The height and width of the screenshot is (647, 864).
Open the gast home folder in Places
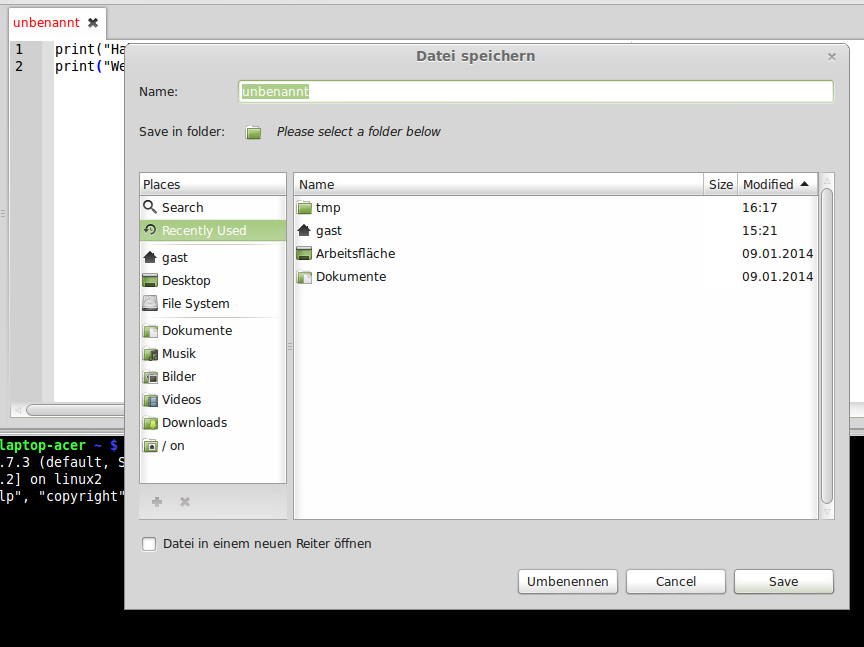pos(174,257)
